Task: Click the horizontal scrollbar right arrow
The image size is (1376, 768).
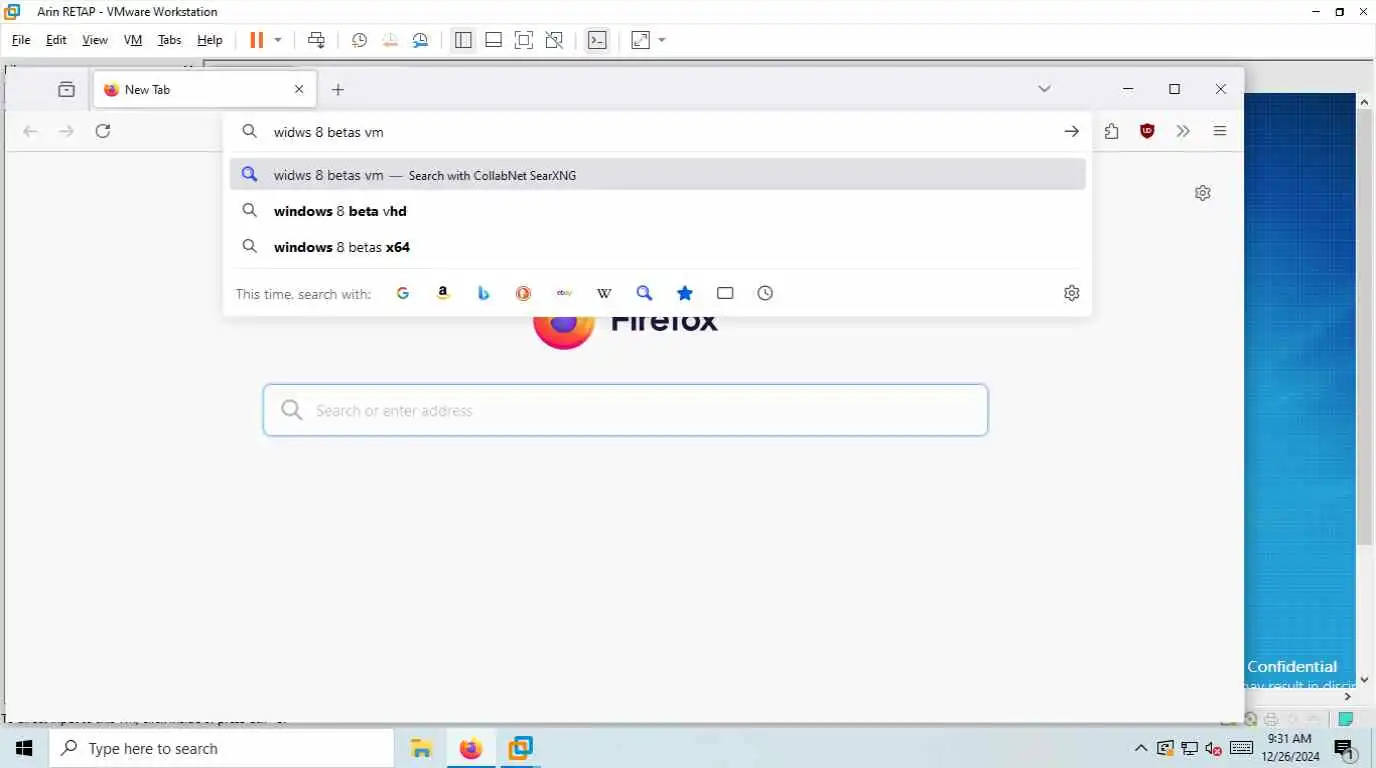Action: [x=1347, y=696]
